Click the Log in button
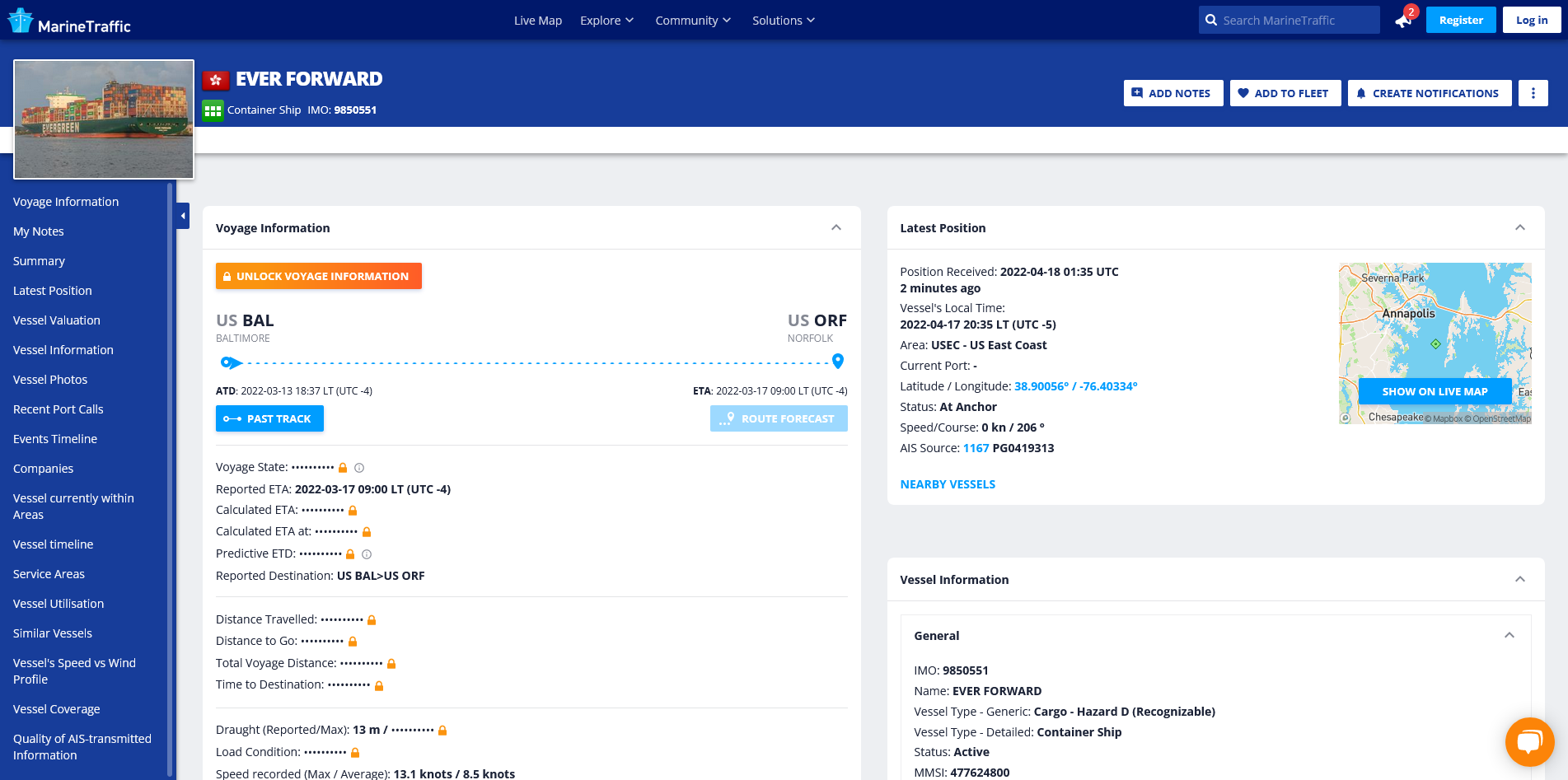Viewport: 1568px width, 780px height. (1532, 21)
